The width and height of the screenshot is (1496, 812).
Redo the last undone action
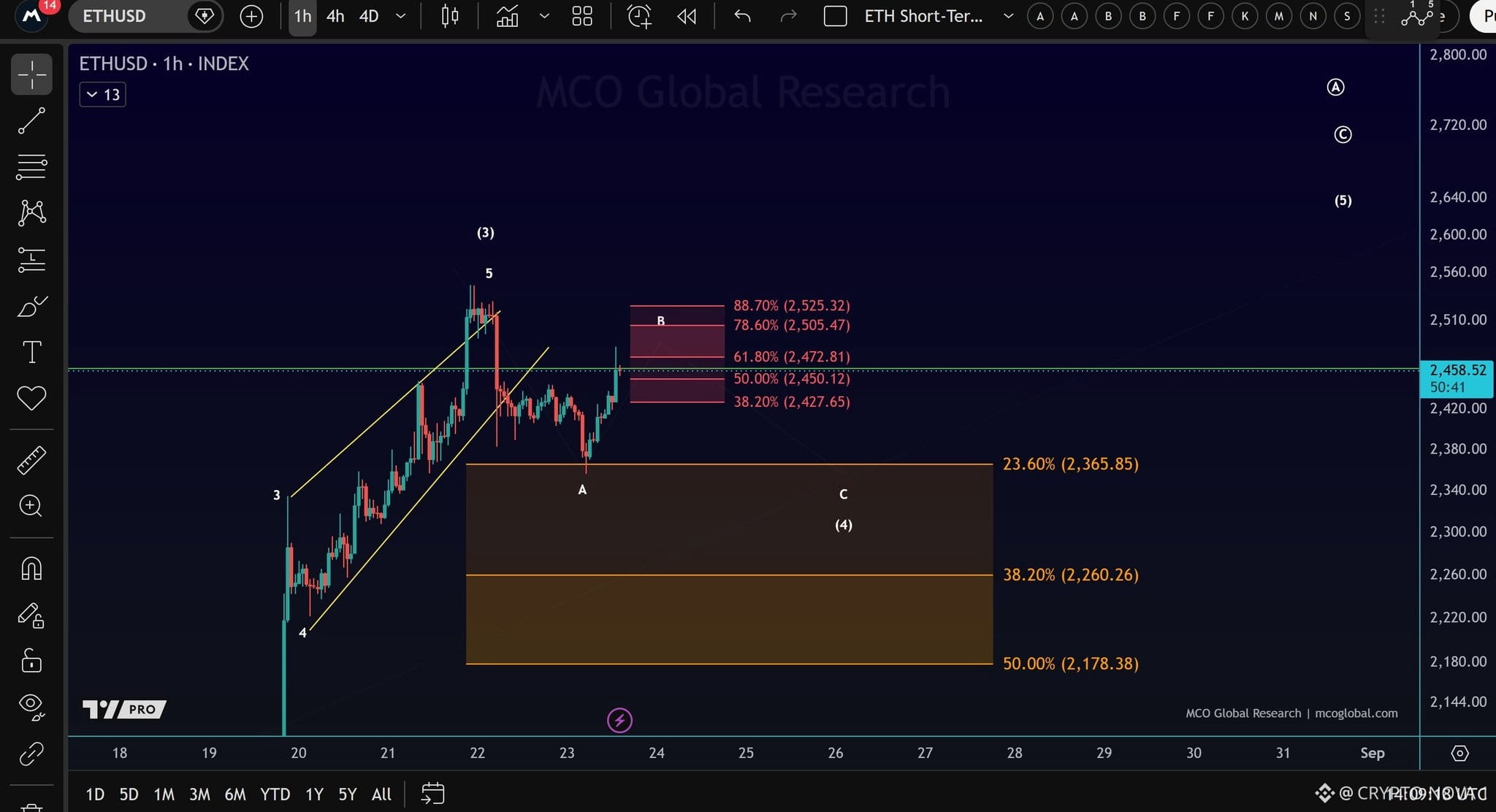[788, 16]
